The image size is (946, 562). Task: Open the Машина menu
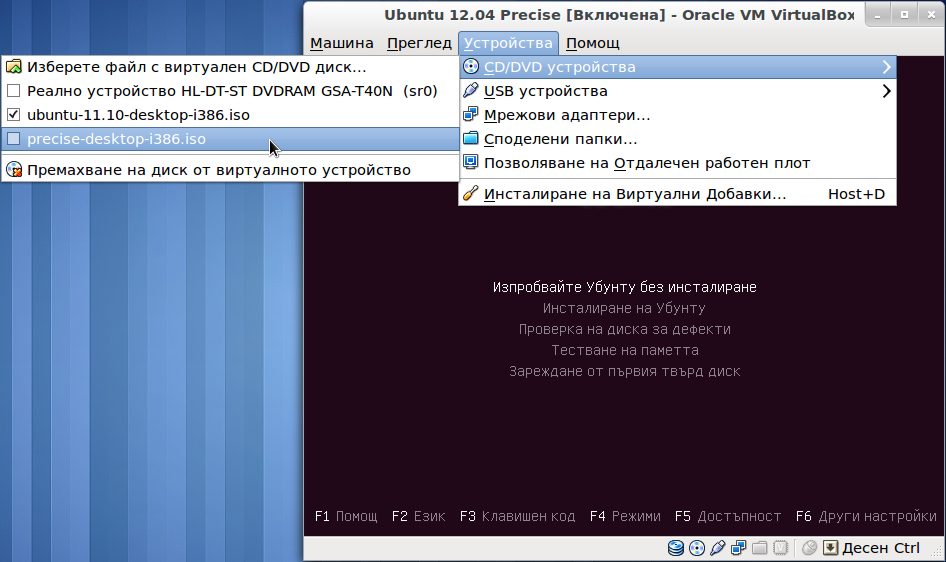341,43
